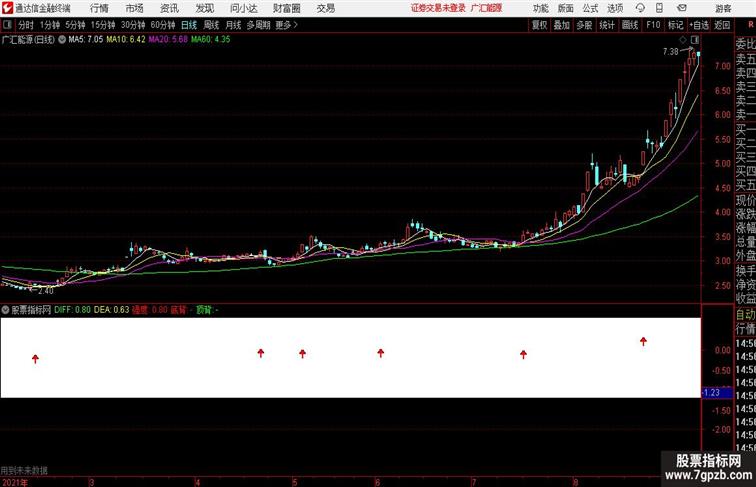Select the 日线 daily chart tab
The height and width of the screenshot is (487, 756).
coord(189,25)
